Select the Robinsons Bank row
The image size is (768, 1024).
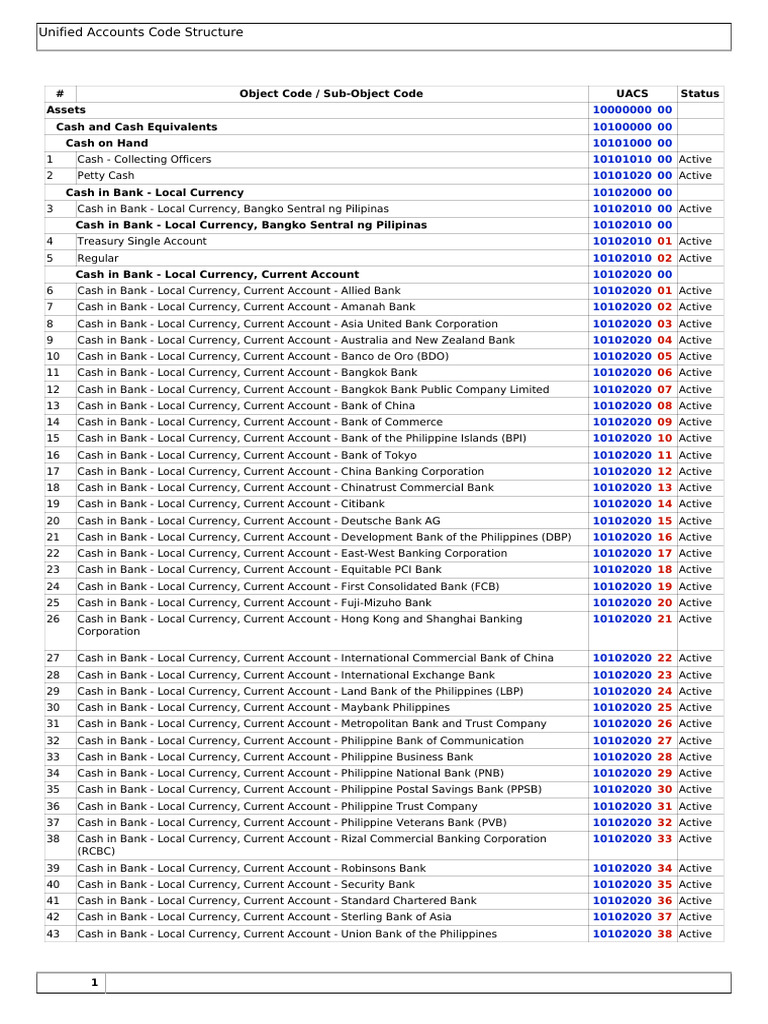[x=384, y=869]
